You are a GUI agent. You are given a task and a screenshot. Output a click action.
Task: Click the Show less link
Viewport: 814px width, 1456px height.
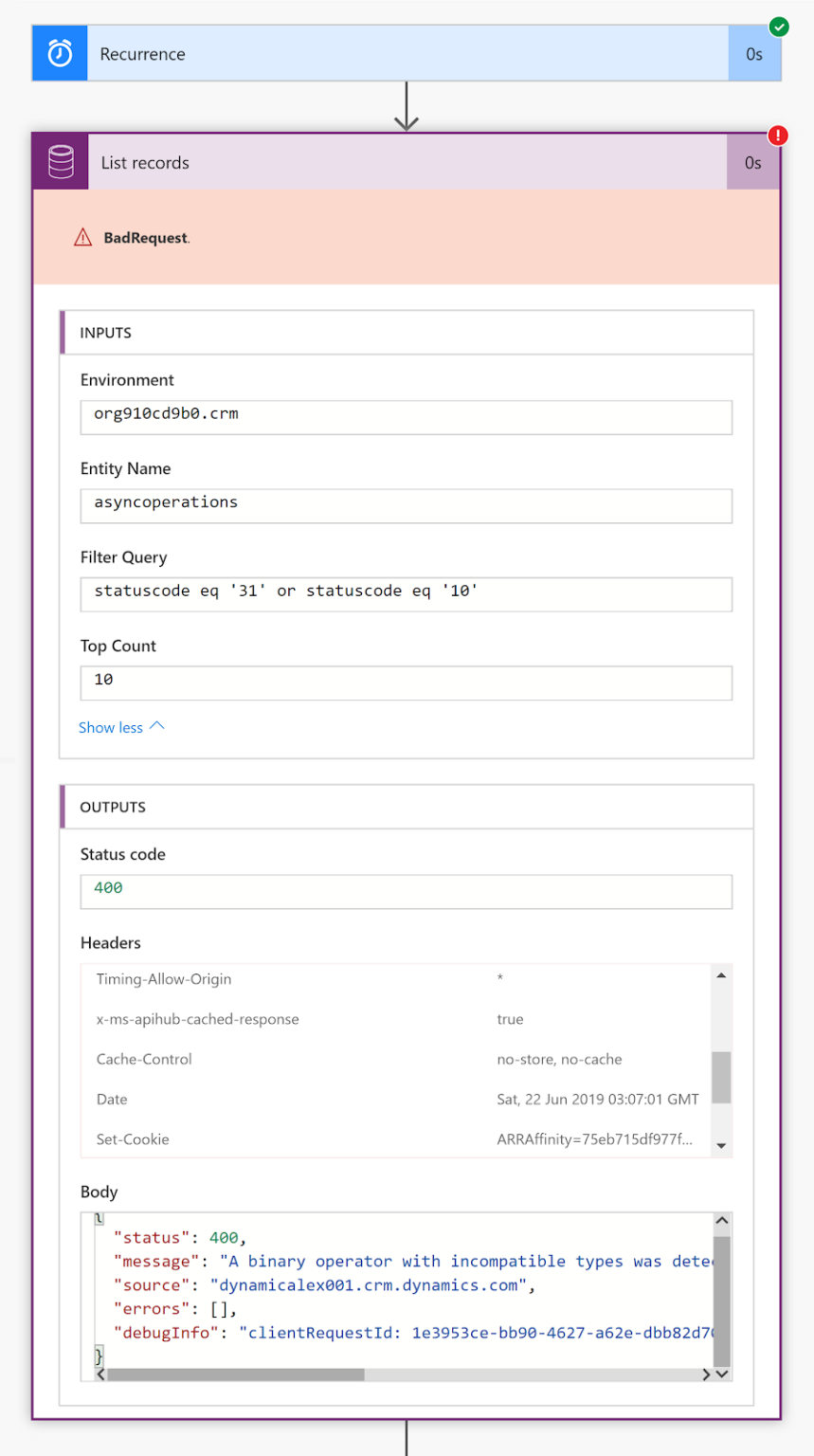[111, 727]
